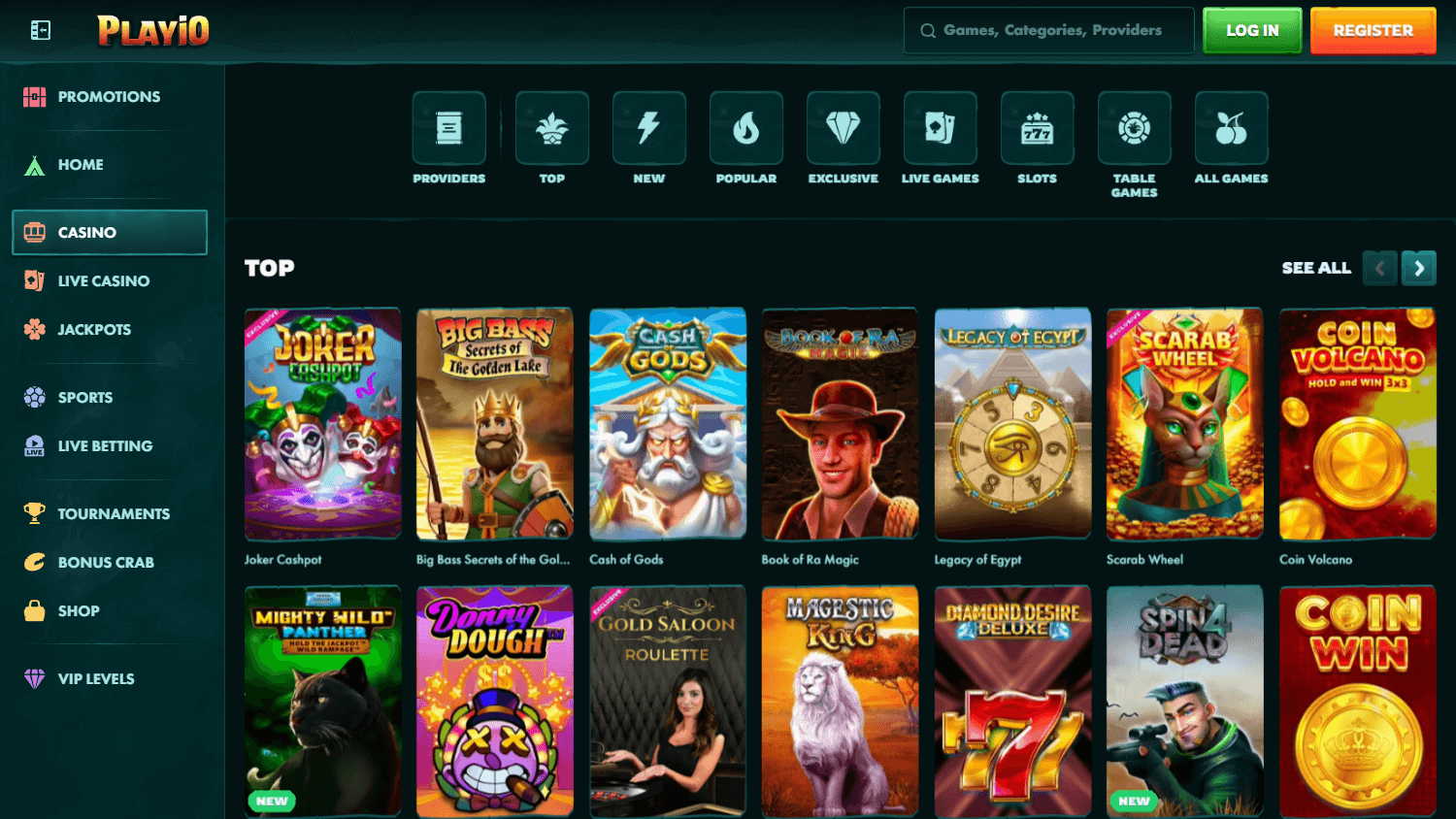Open the VIP Levels menu label
1456x819 pixels.
click(96, 679)
